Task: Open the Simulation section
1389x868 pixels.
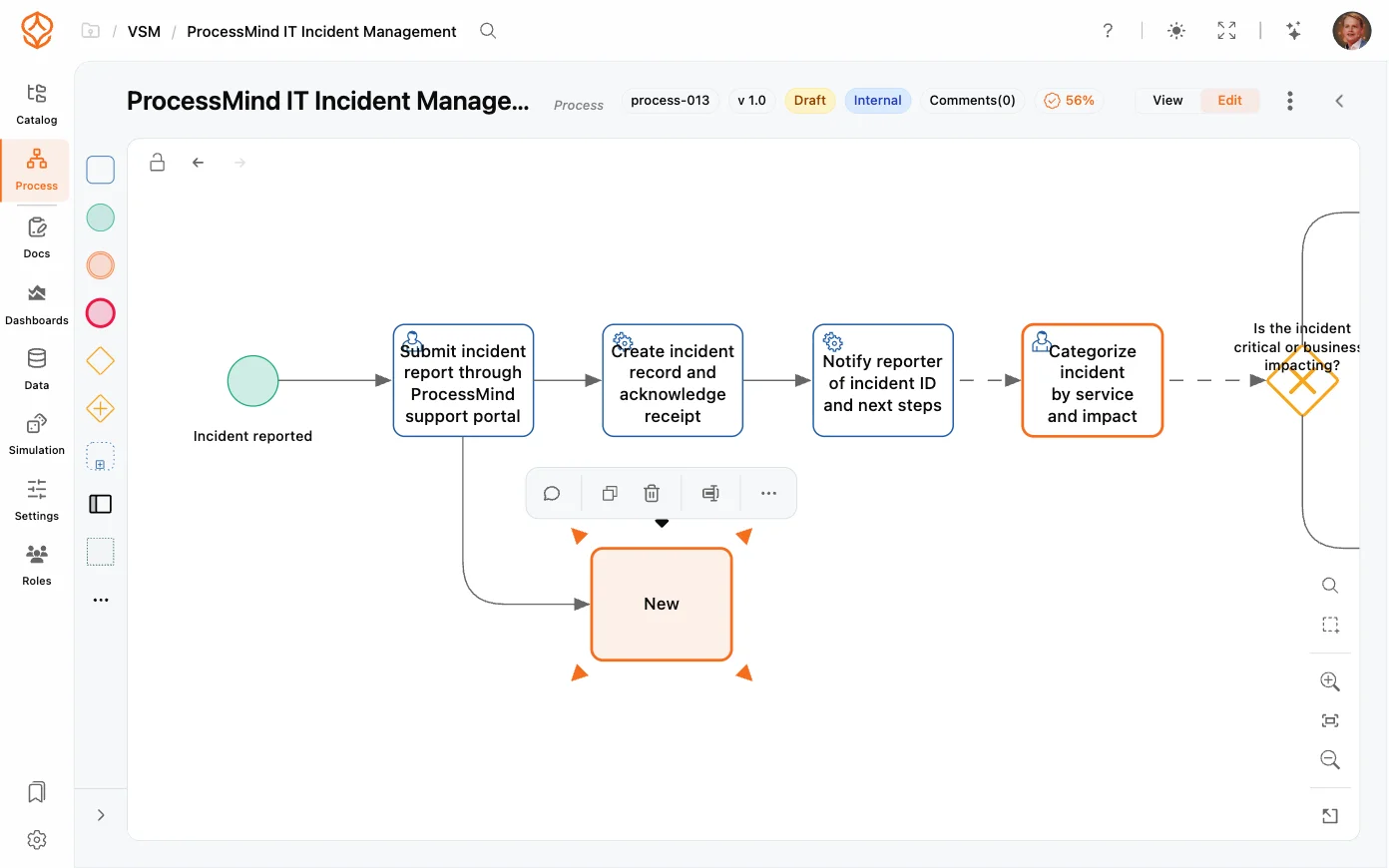Action: (37, 435)
